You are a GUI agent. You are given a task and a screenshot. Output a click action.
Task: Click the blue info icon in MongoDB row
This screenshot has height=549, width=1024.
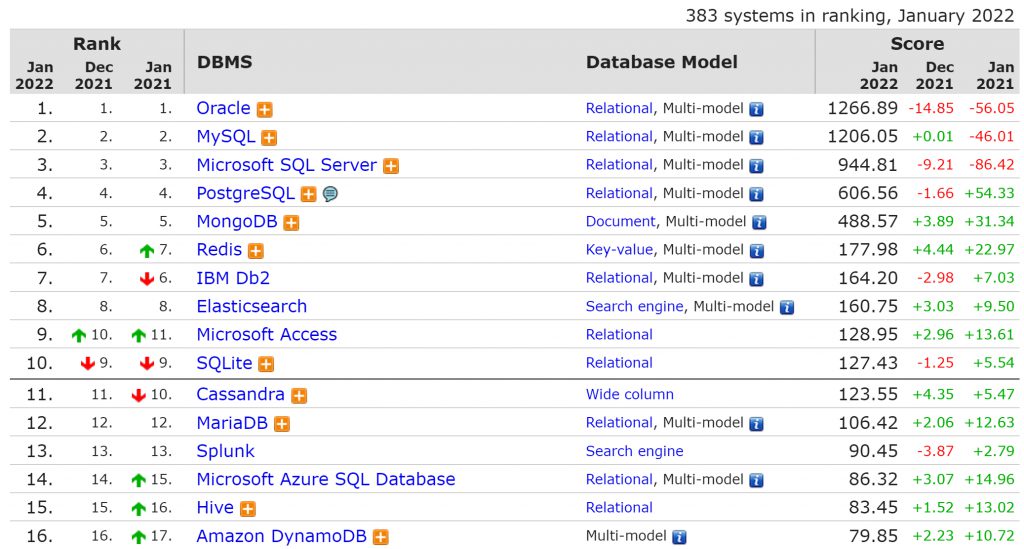click(759, 223)
